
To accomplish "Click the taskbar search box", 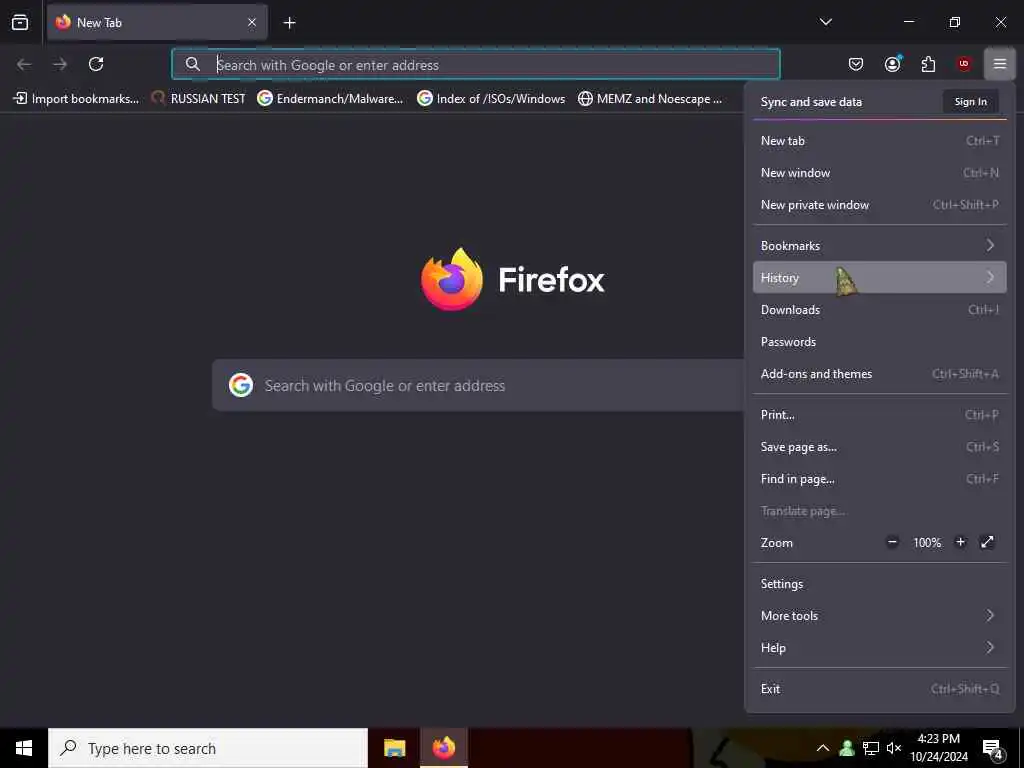I will [208, 748].
